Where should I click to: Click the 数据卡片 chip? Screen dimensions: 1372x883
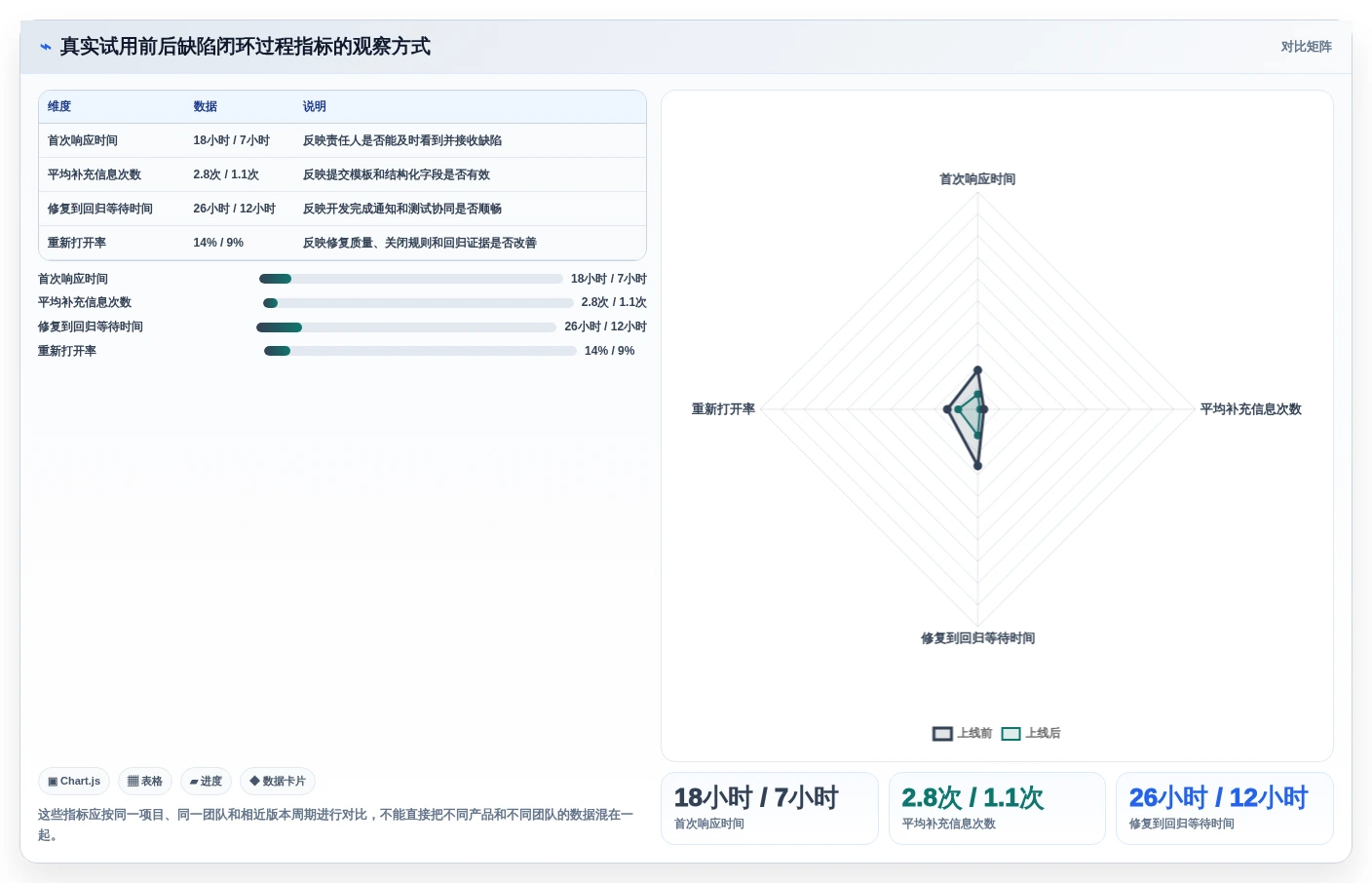pyautogui.click(x=278, y=782)
